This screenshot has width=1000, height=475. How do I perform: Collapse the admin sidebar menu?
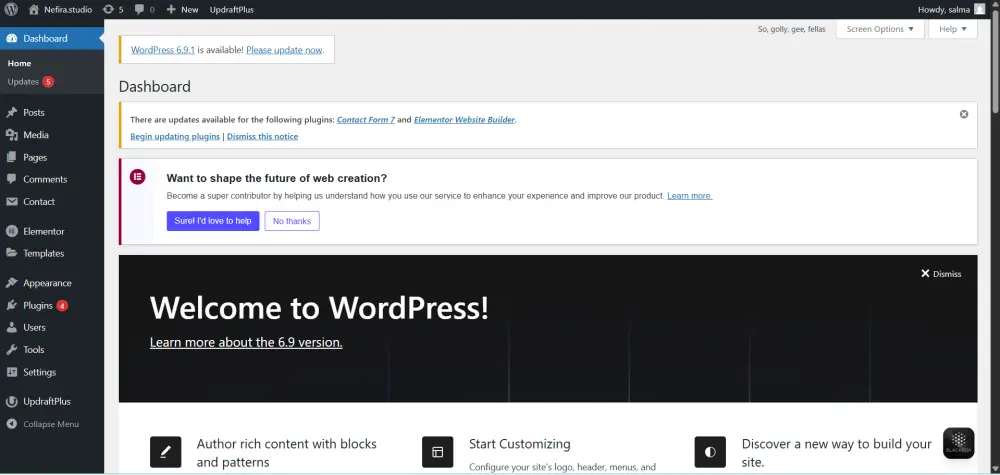(x=43, y=424)
